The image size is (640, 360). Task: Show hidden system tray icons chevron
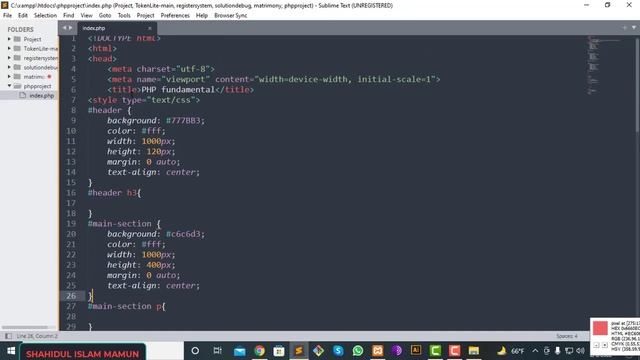pos(535,351)
